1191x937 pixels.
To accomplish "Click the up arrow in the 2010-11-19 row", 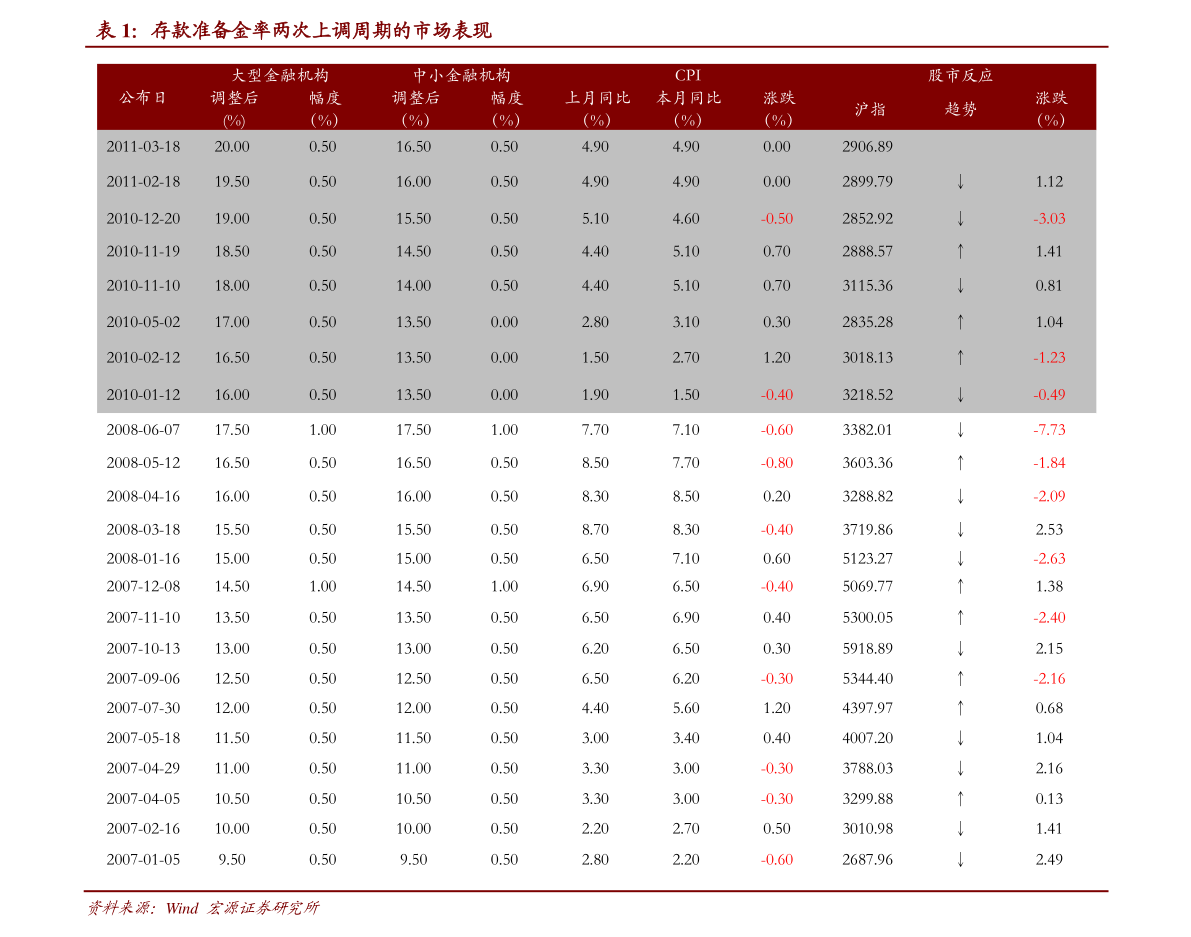I will 960,251.
